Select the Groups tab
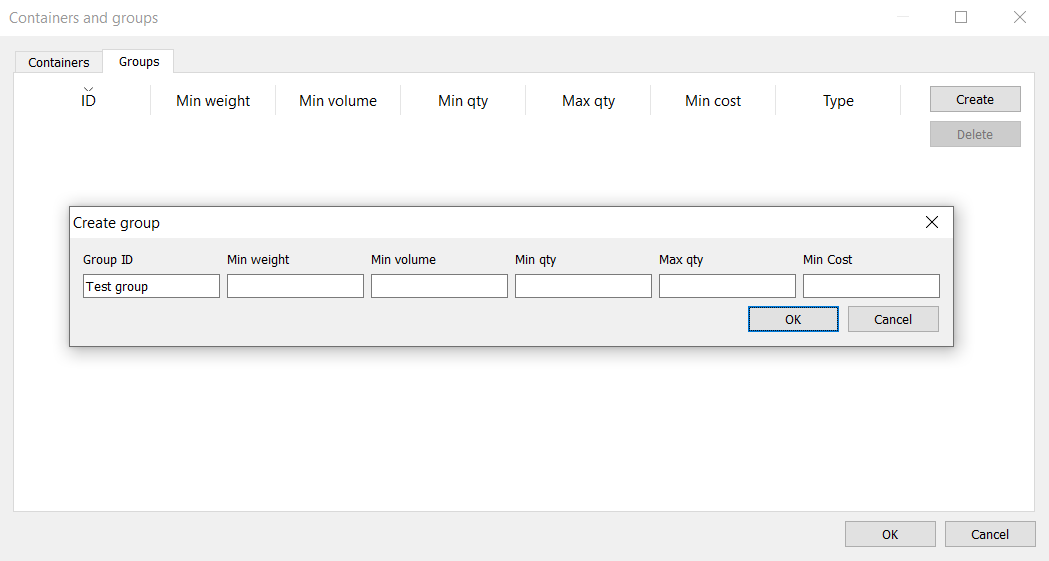Screen dimensions: 1049x561 coord(139,61)
